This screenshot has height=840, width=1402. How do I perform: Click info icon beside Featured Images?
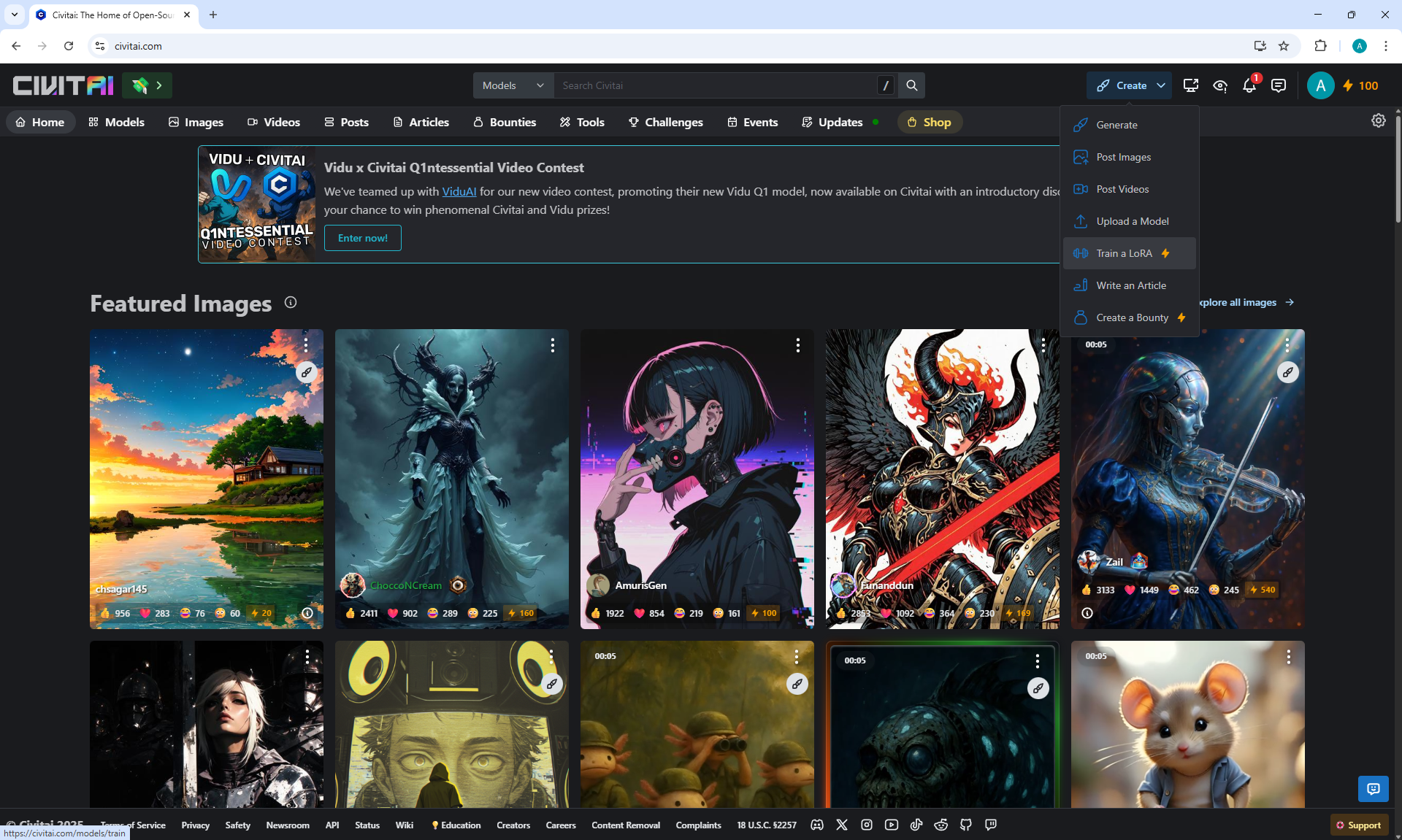[x=291, y=302]
